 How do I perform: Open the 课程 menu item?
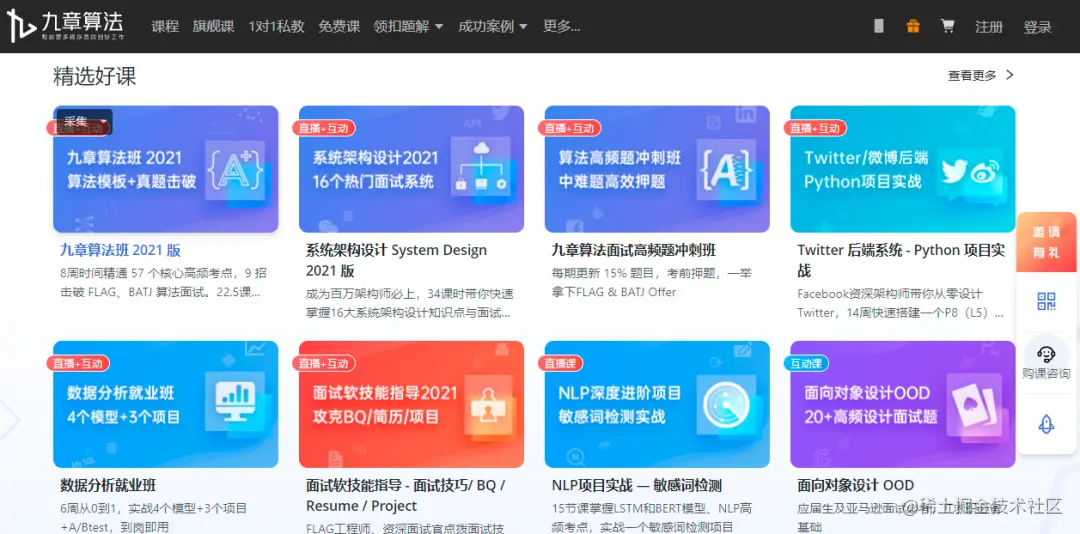point(165,27)
